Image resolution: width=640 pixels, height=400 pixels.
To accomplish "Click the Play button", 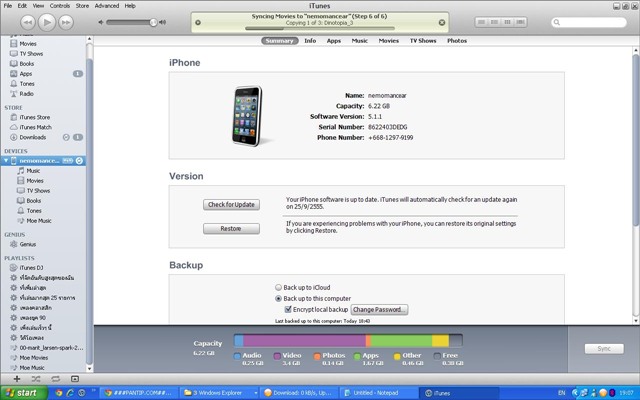I will pos(47,22).
